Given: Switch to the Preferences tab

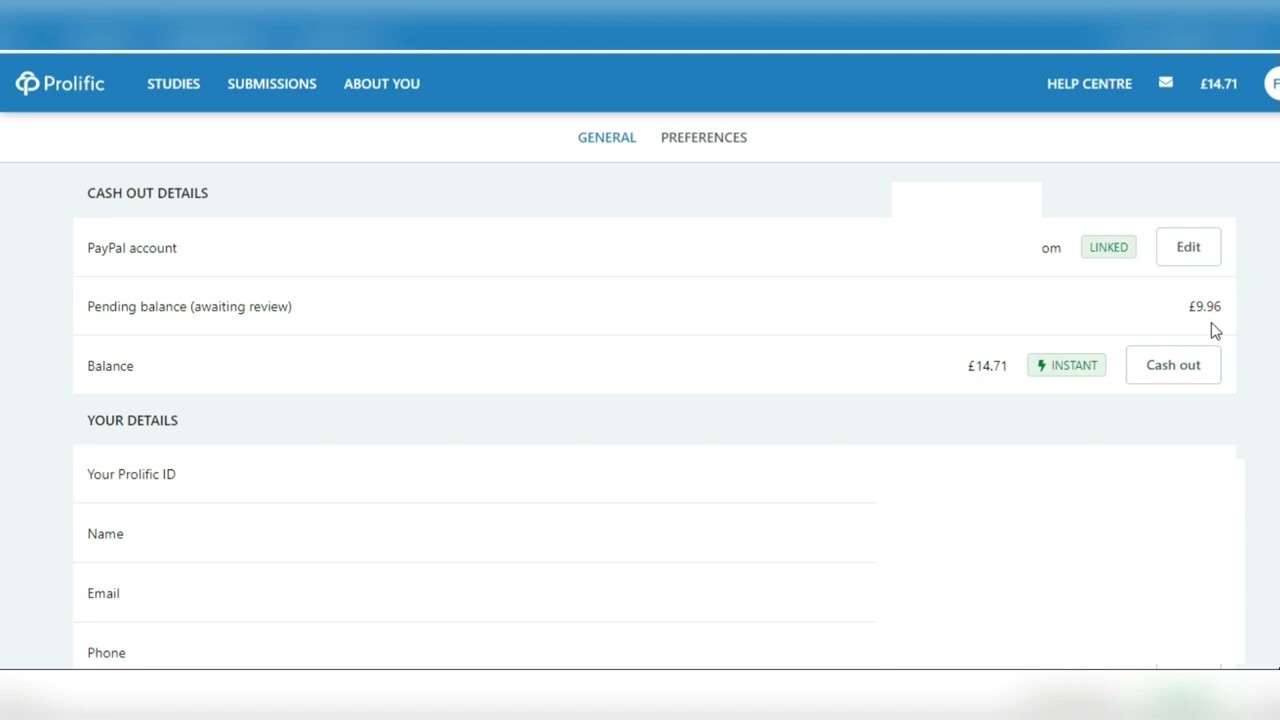Looking at the screenshot, I should pyautogui.click(x=704, y=138).
